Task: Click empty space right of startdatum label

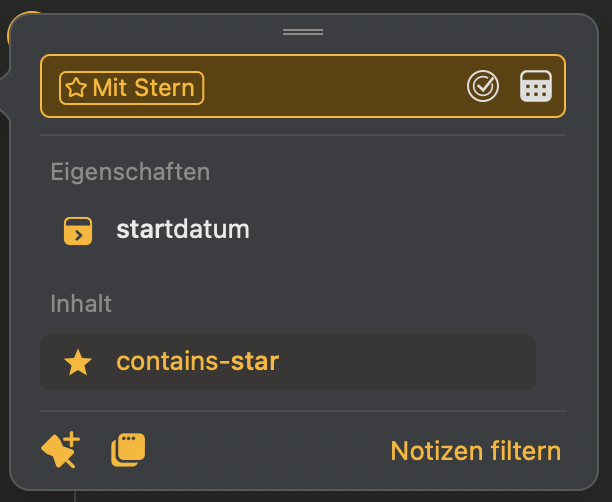Action: (400, 230)
